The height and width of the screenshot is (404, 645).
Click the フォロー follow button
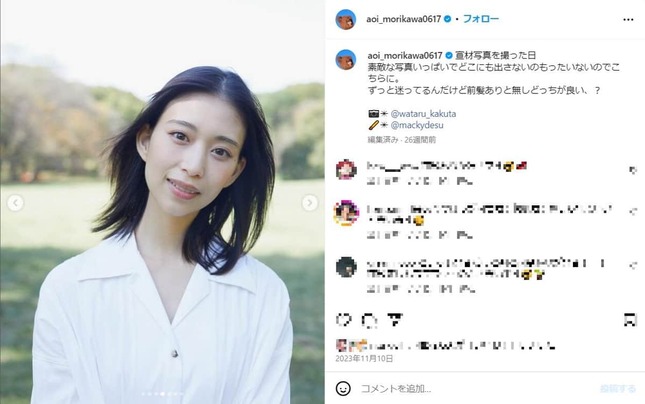481,19
